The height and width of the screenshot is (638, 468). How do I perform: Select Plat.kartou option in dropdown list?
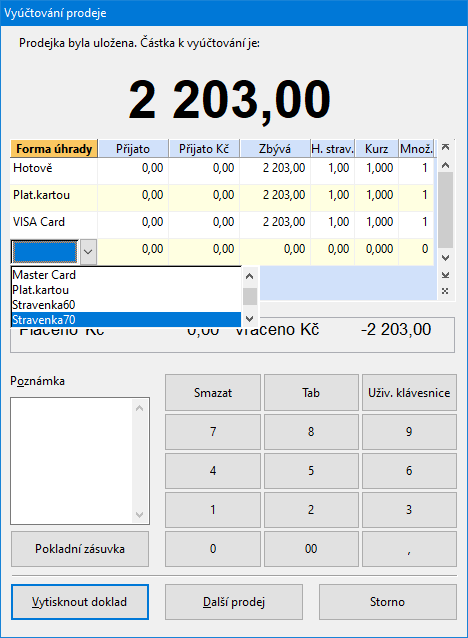click(x=127, y=290)
